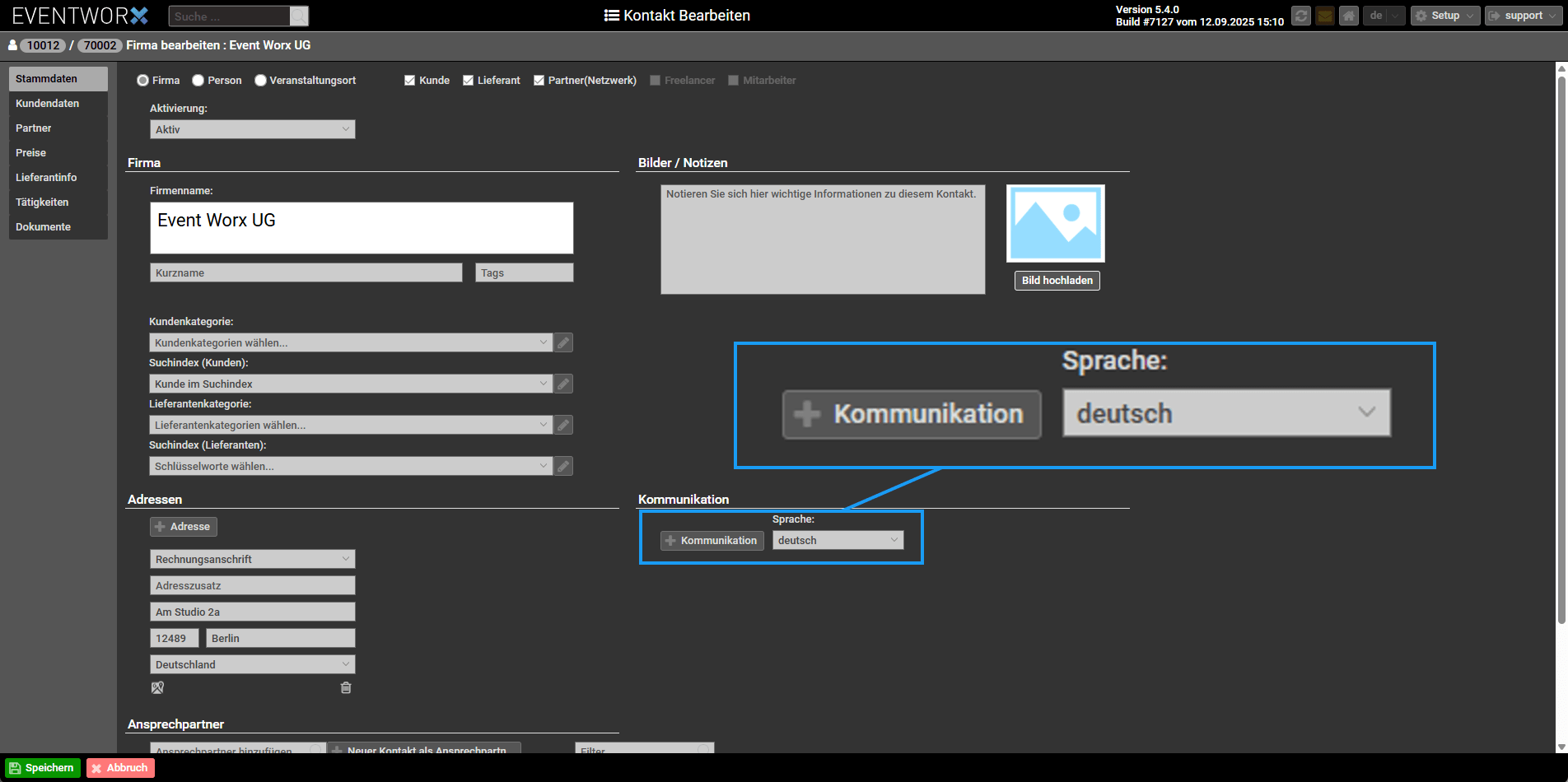Open the Deutschland country dropdown
This screenshot has width=1568, height=782.
pyautogui.click(x=252, y=664)
